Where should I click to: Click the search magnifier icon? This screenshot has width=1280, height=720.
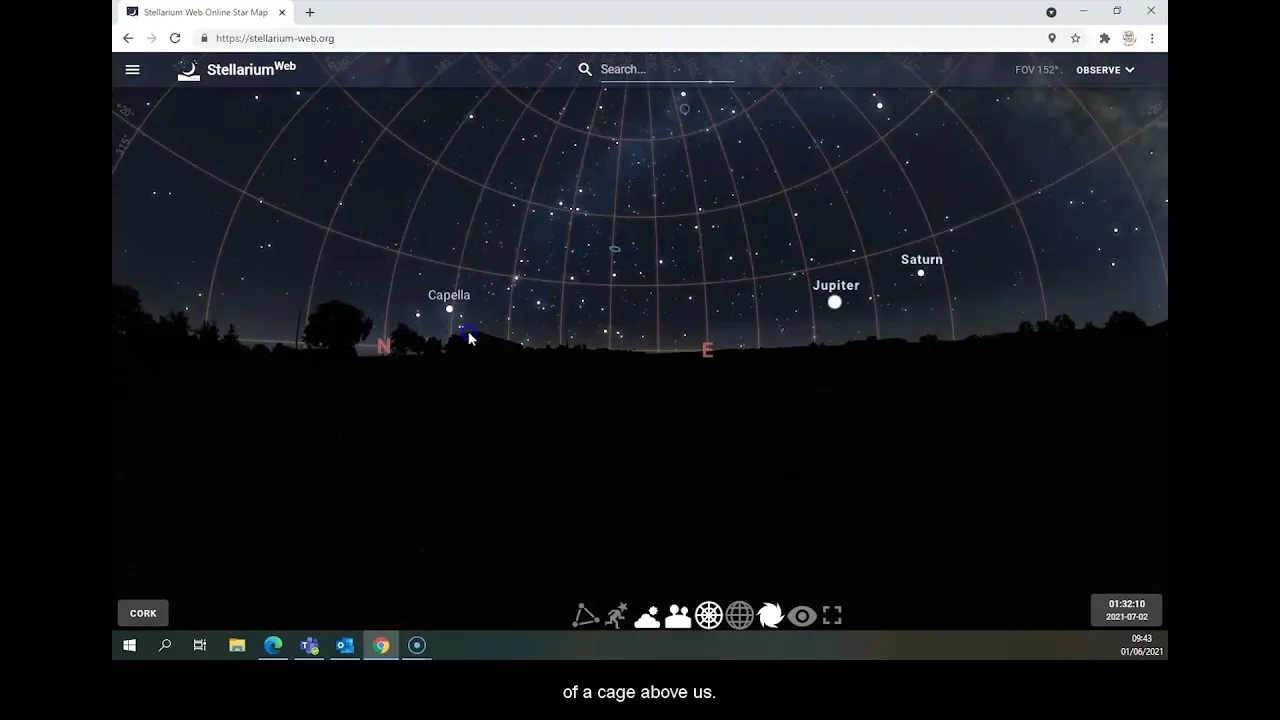coord(585,69)
